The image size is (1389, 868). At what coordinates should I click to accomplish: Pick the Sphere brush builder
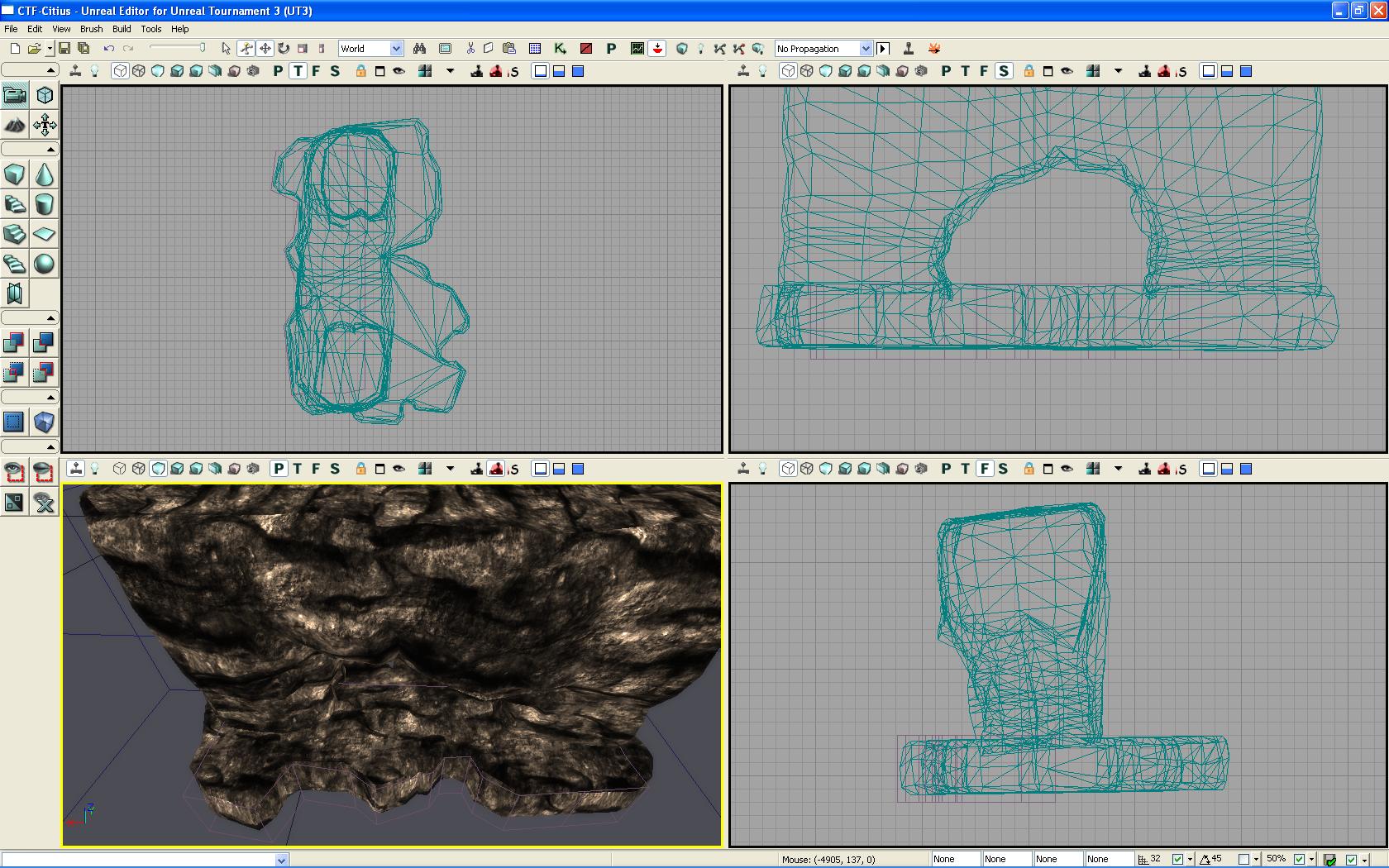click(x=45, y=264)
